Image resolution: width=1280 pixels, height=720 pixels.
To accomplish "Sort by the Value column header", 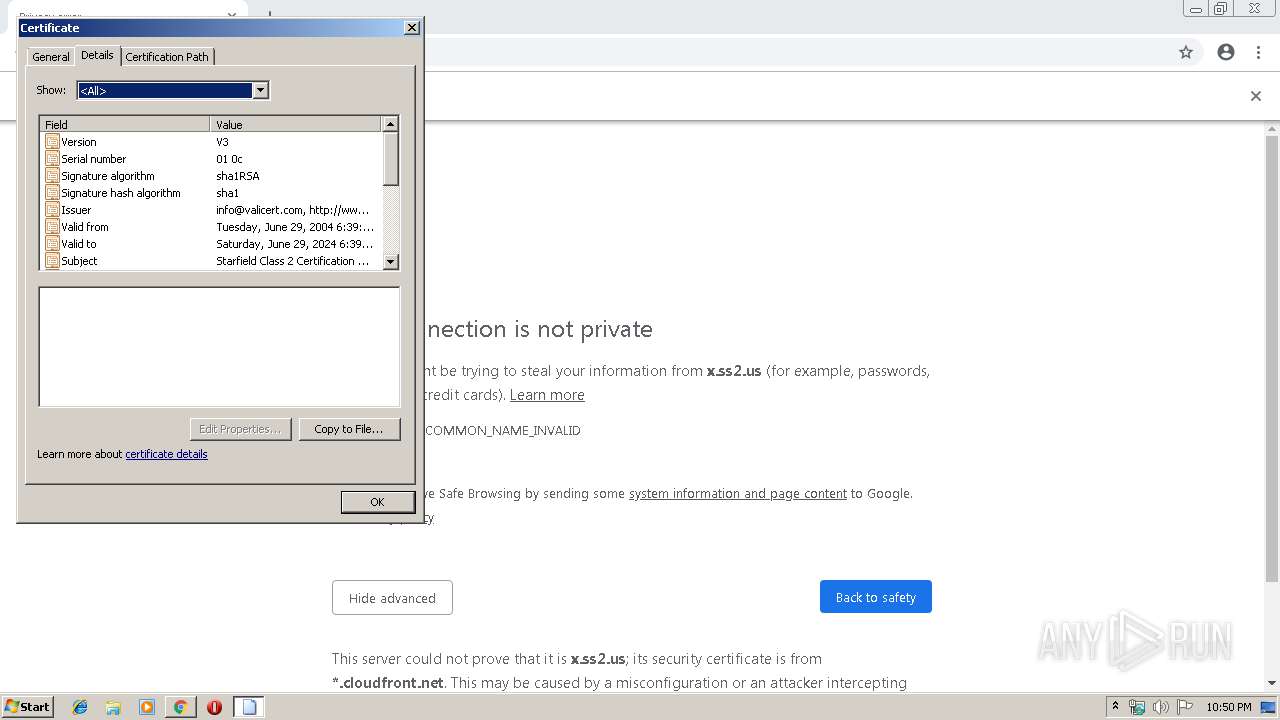I will tap(296, 124).
